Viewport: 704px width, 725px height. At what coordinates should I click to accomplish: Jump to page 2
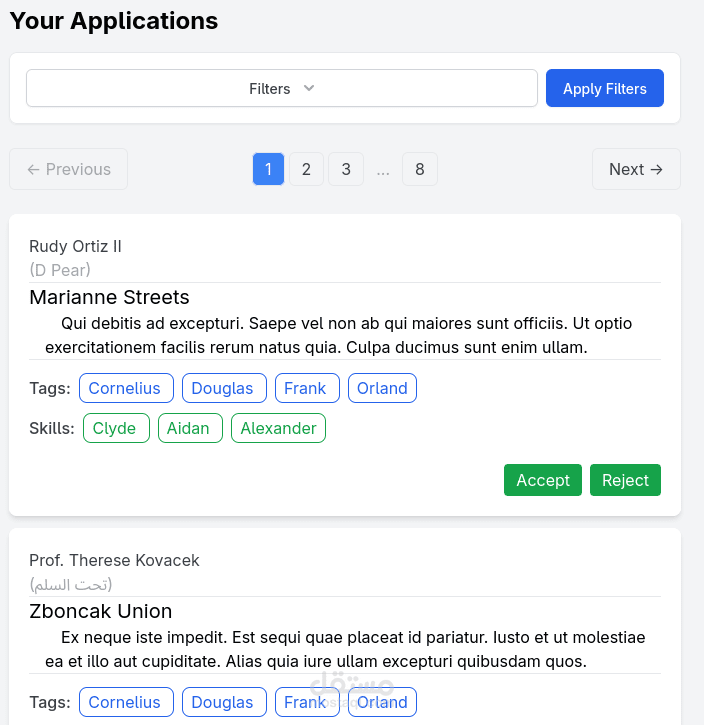pyautogui.click(x=306, y=169)
